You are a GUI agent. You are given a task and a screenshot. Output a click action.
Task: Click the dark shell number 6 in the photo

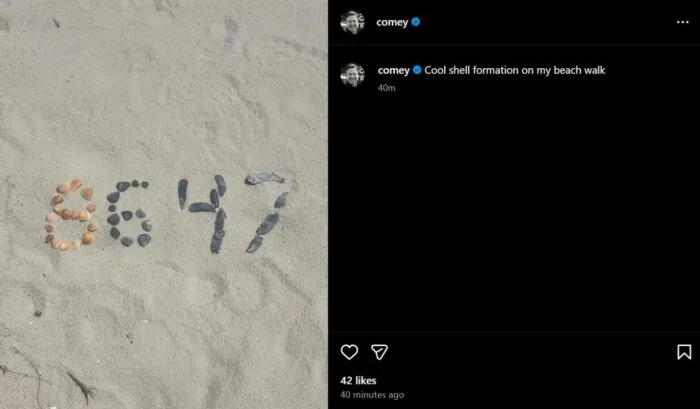click(129, 213)
